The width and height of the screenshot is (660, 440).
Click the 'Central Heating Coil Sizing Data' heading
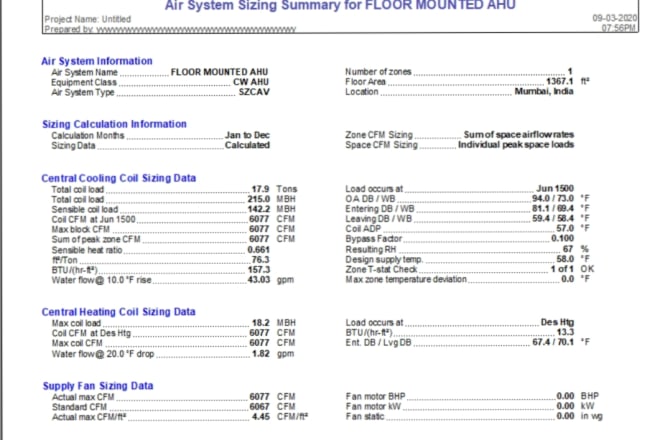(118, 312)
